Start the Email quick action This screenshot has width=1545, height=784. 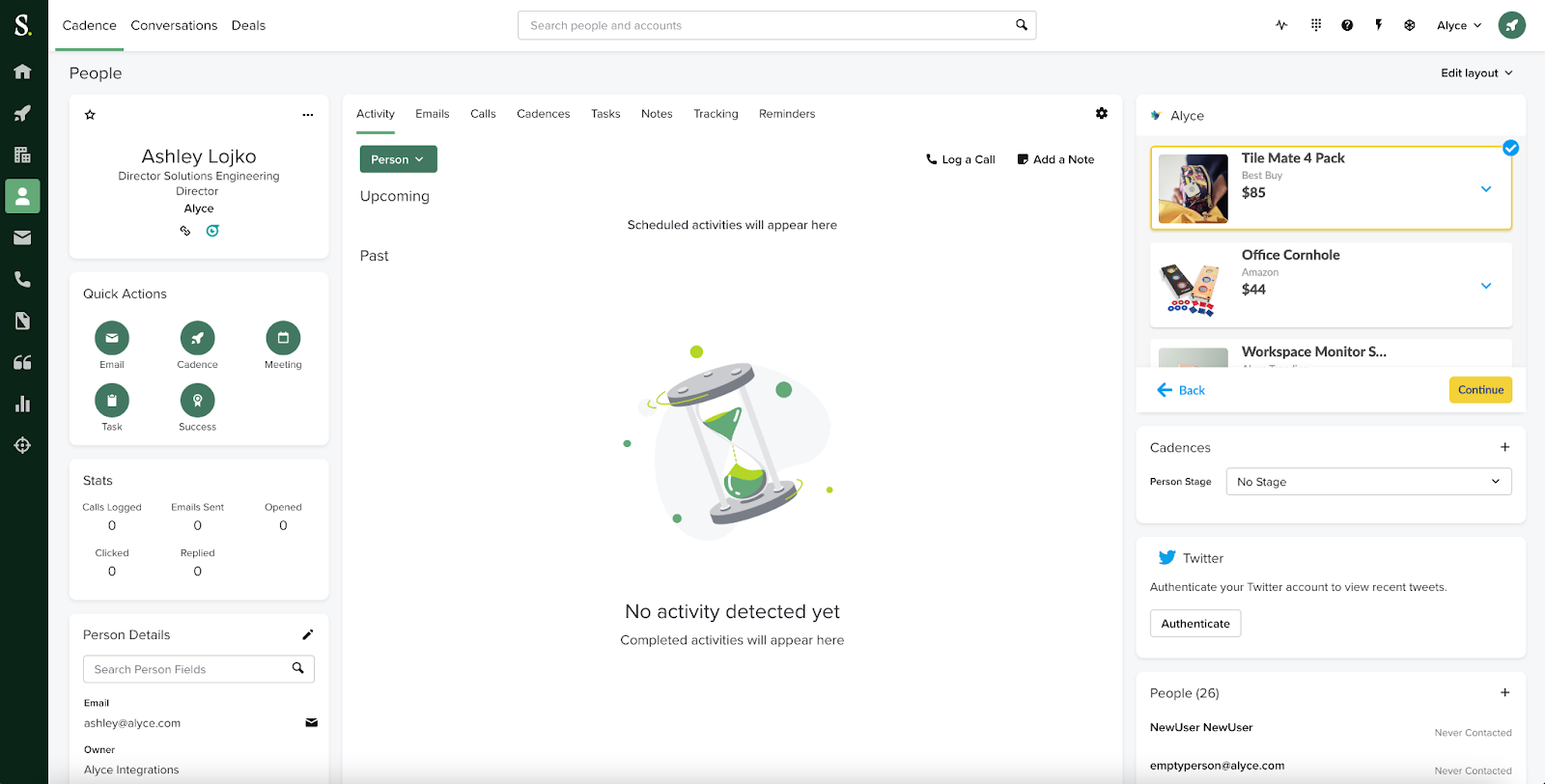pyautogui.click(x=112, y=338)
